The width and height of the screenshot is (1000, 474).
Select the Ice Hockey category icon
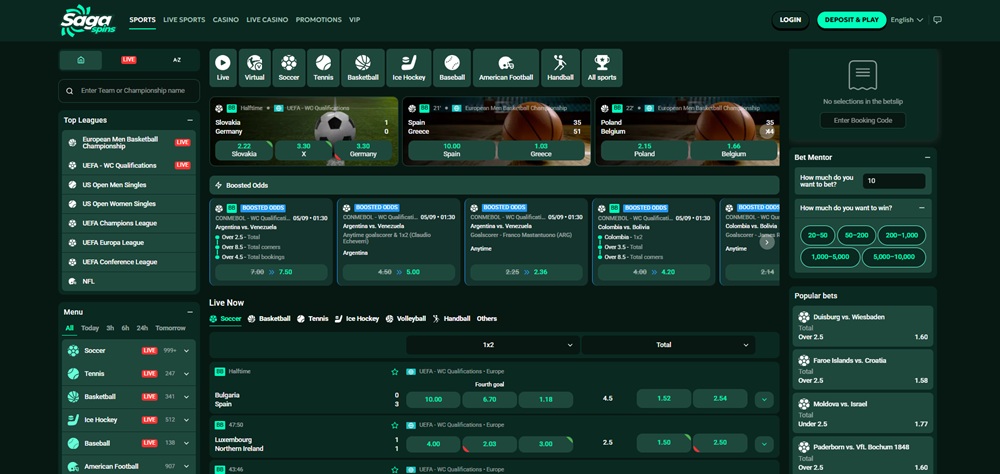pos(409,68)
